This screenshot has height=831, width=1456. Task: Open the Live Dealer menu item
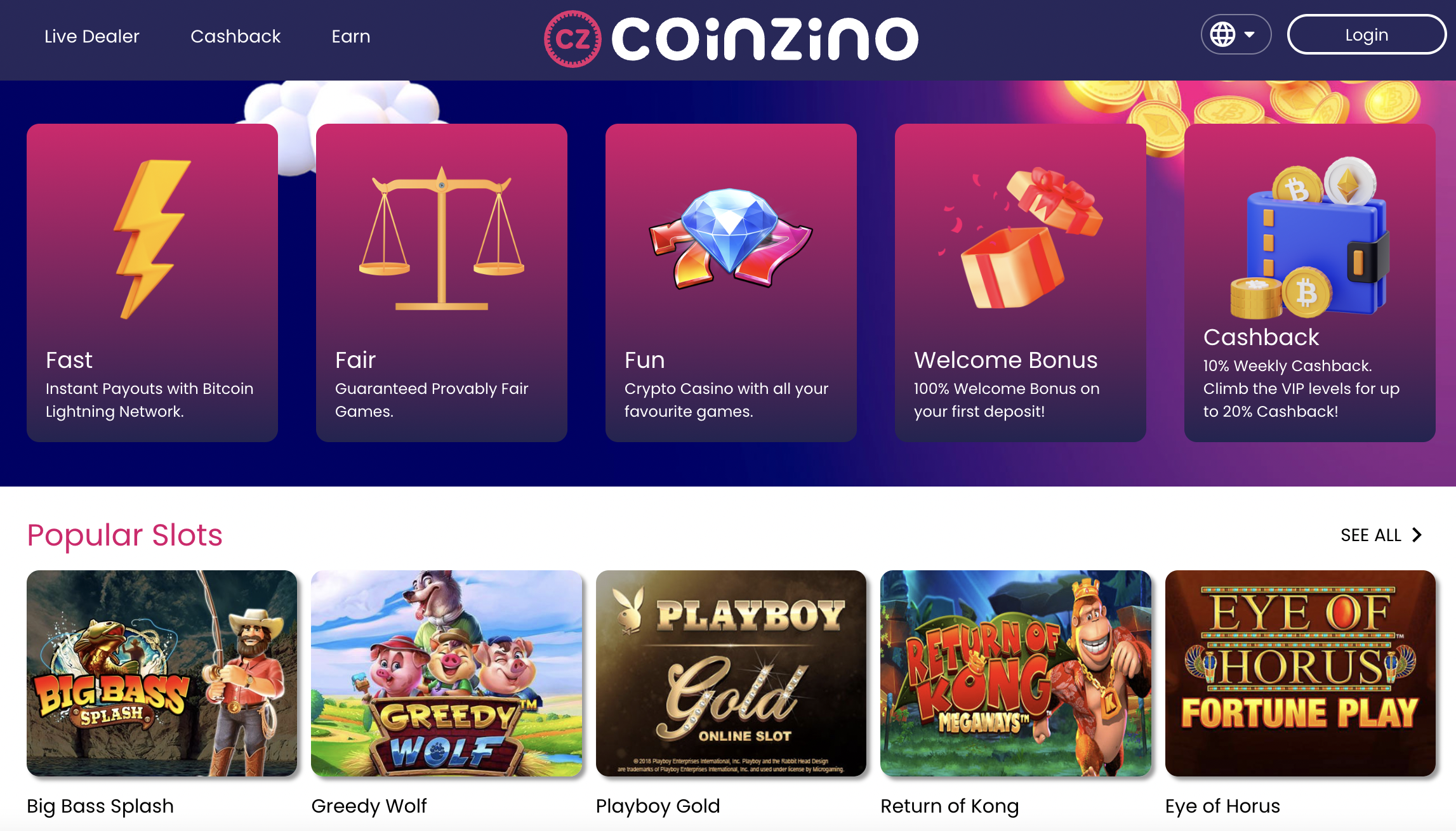click(91, 36)
